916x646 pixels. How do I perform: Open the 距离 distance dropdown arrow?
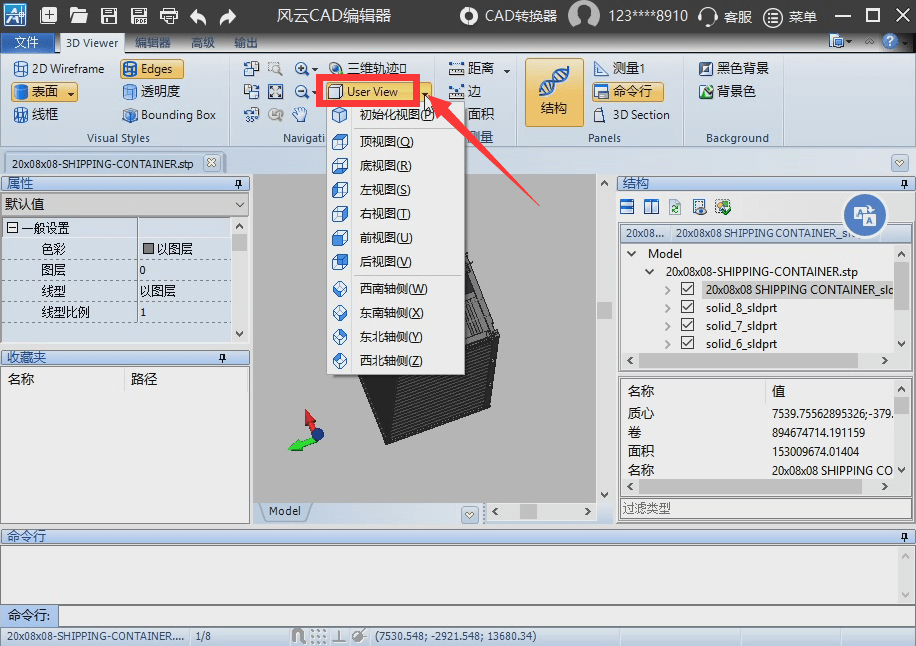[506, 70]
